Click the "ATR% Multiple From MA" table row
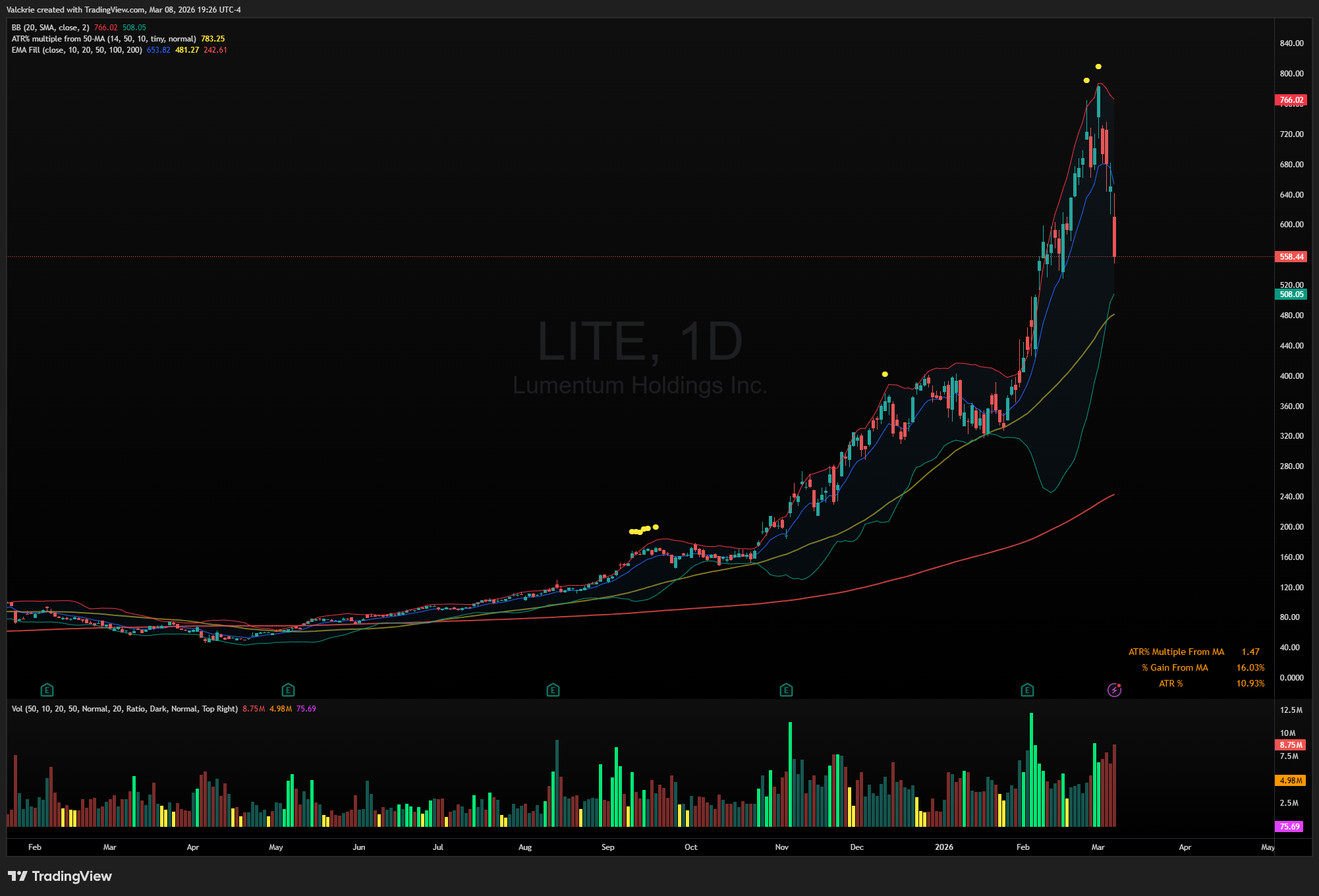The height and width of the screenshot is (896, 1319). pyautogui.click(x=1176, y=652)
